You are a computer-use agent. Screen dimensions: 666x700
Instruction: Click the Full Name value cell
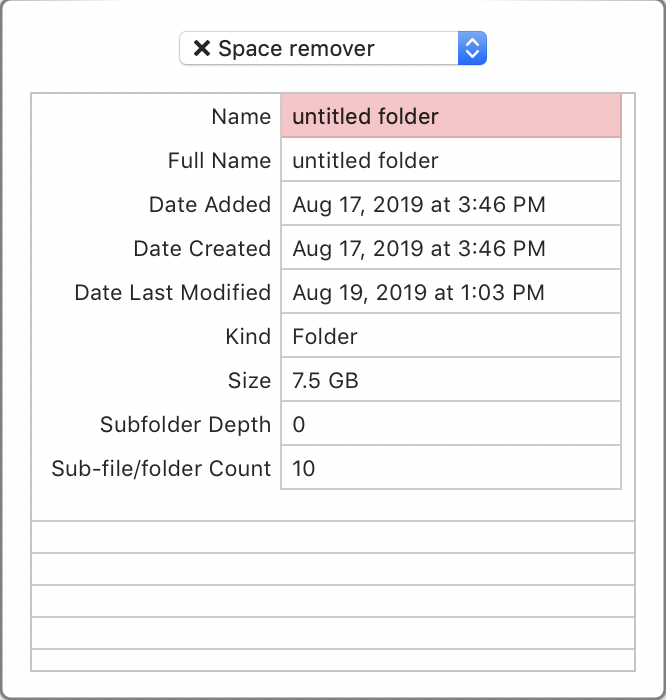pyautogui.click(x=451, y=160)
